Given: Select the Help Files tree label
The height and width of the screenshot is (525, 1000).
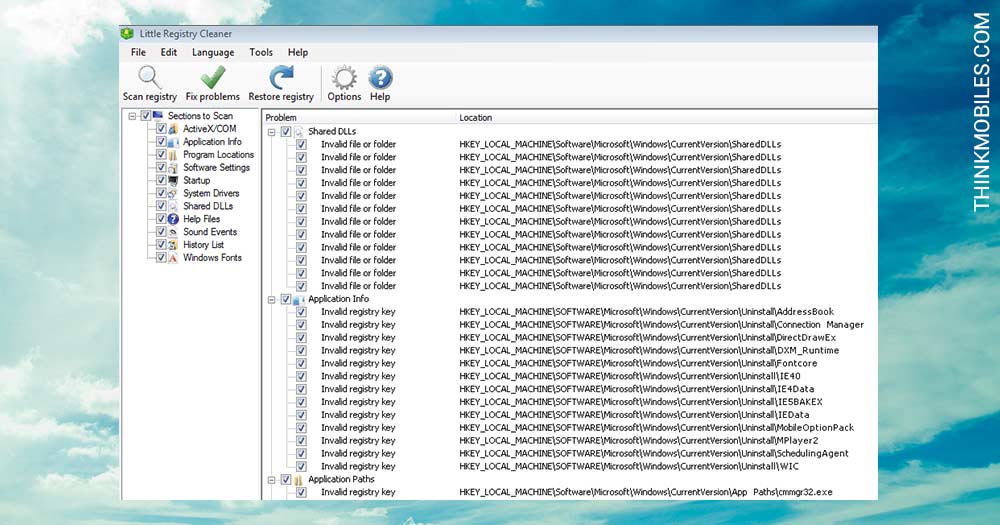Looking at the screenshot, I should [202, 219].
